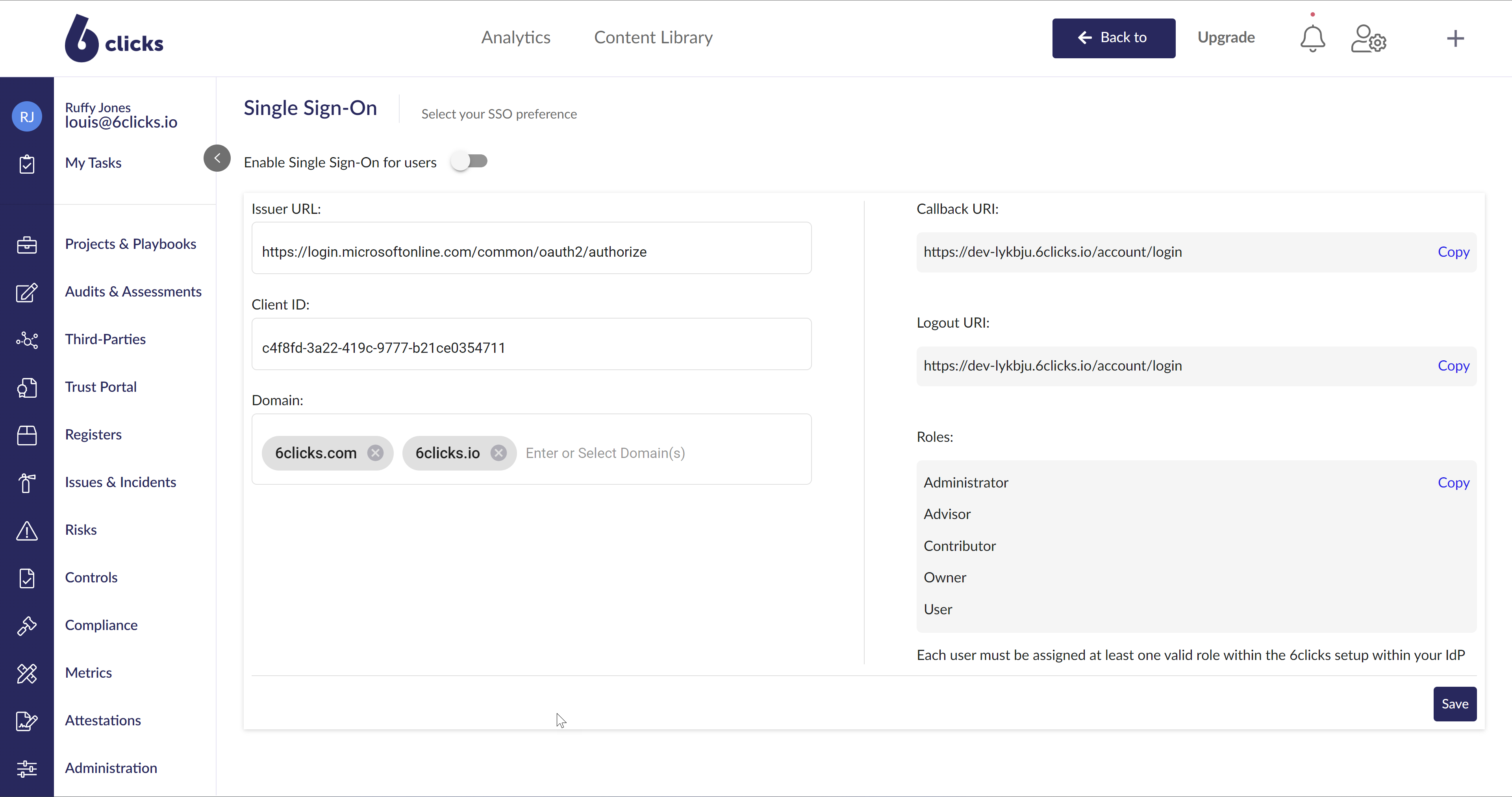Click the Back to button
Screen dimensions: 1512x797
(1114, 38)
